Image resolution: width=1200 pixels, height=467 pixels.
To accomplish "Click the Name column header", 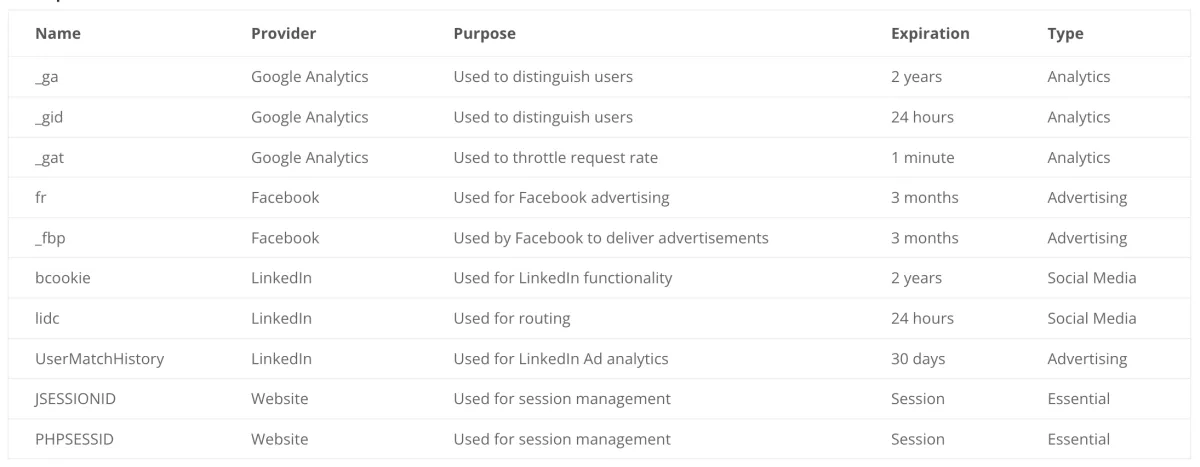I will (x=58, y=34).
